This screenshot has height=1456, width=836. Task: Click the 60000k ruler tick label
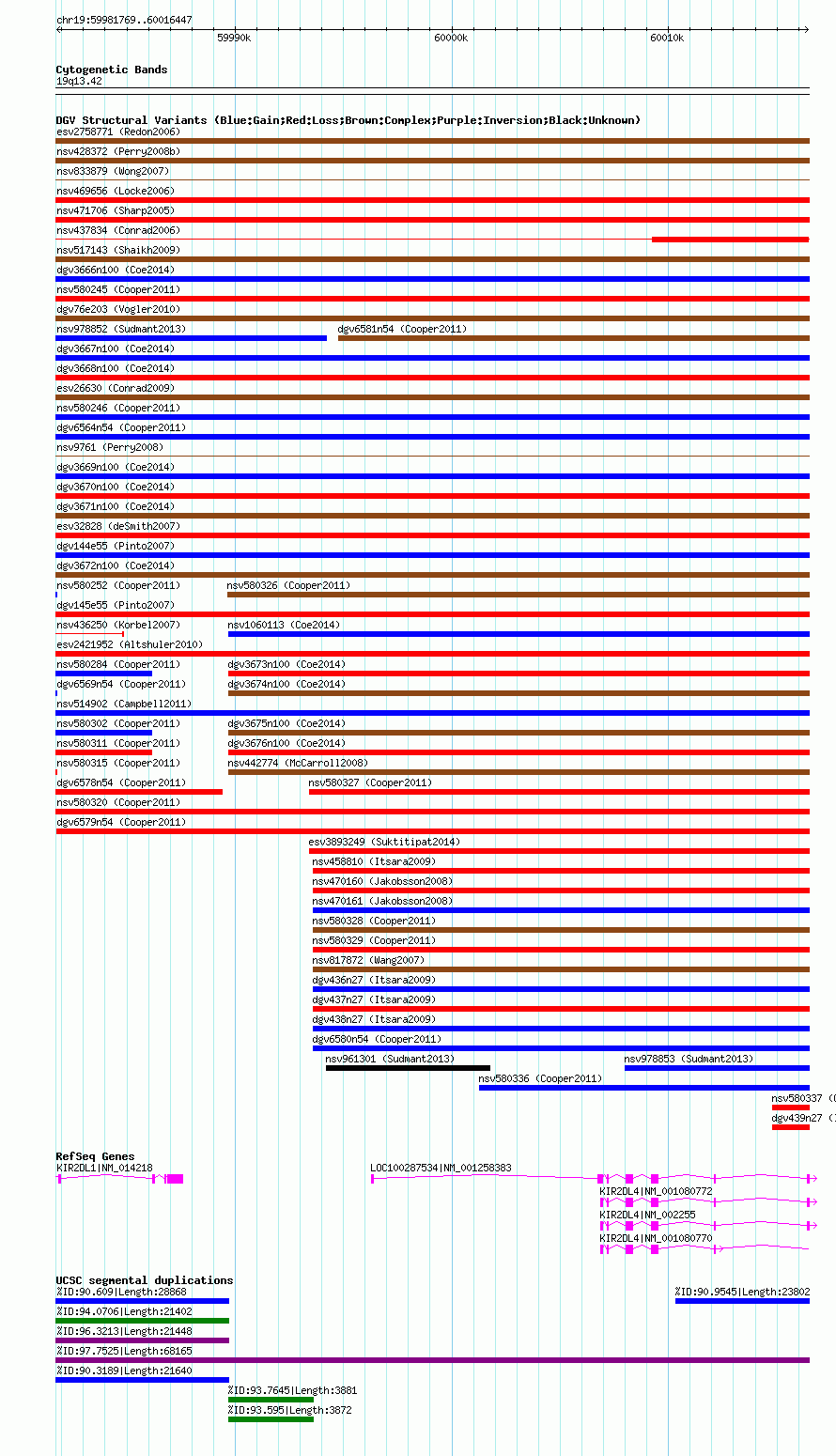pyautogui.click(x=451, y=38)
